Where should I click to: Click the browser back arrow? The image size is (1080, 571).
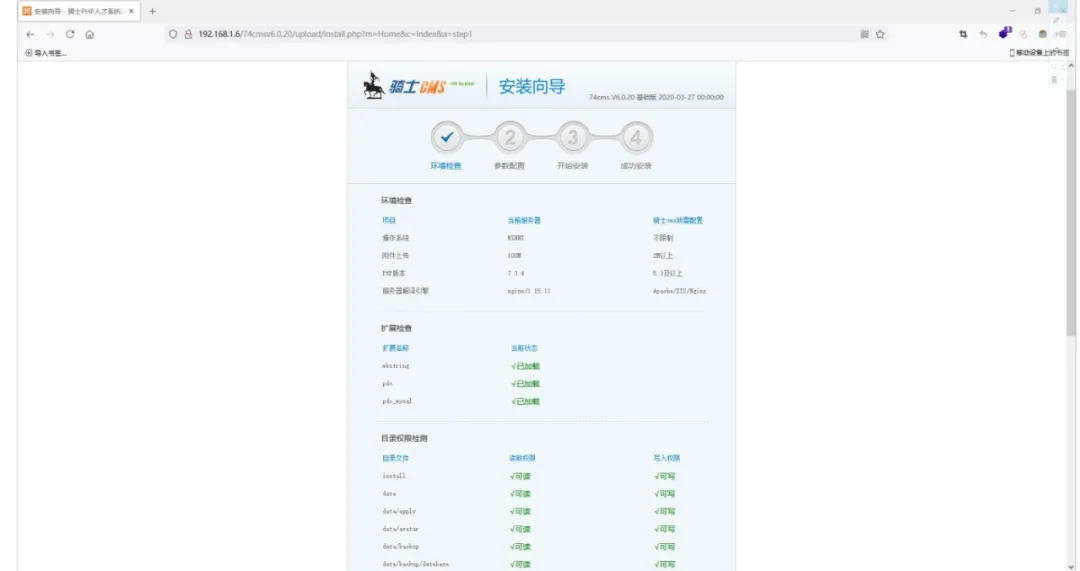(x=30, y=34)
